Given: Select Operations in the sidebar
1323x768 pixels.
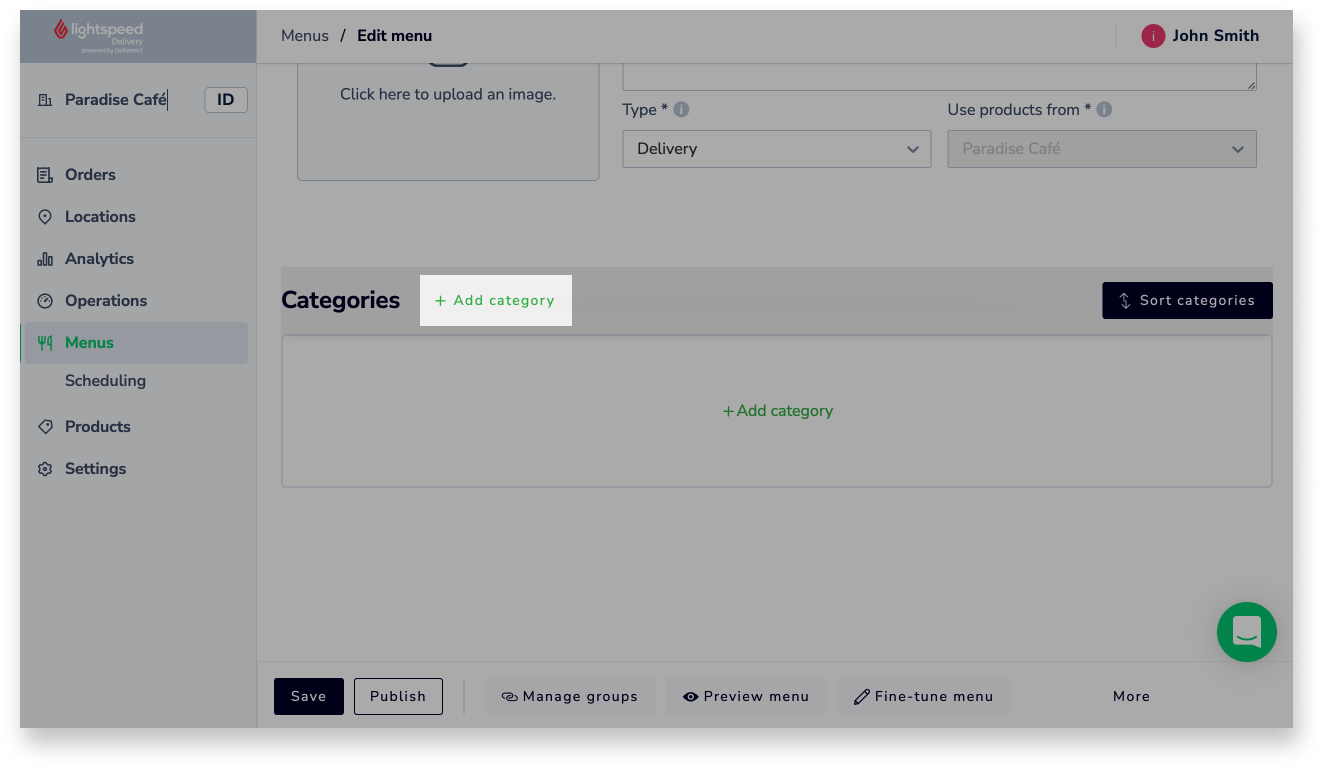Looking at the screenshot, I should (x=105, y=301).
